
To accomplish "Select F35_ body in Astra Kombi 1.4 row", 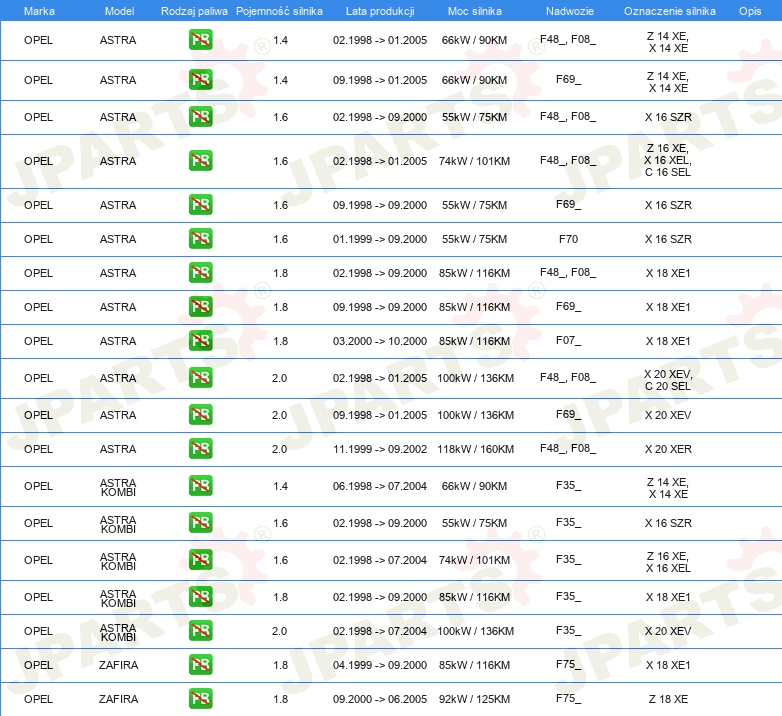I will pyautogui.click(x=569, y=486).
